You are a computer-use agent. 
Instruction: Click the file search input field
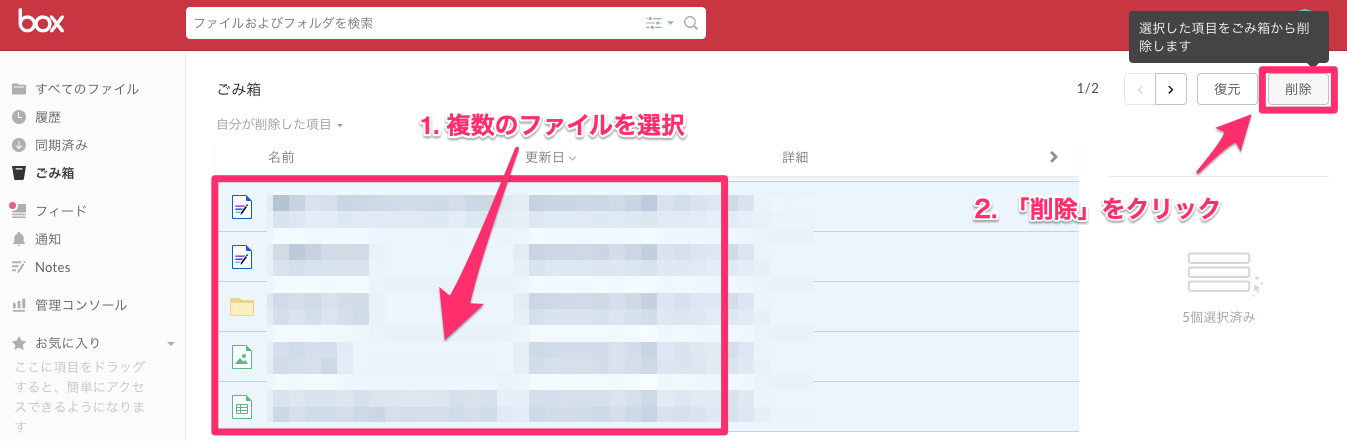click(415, 23)
